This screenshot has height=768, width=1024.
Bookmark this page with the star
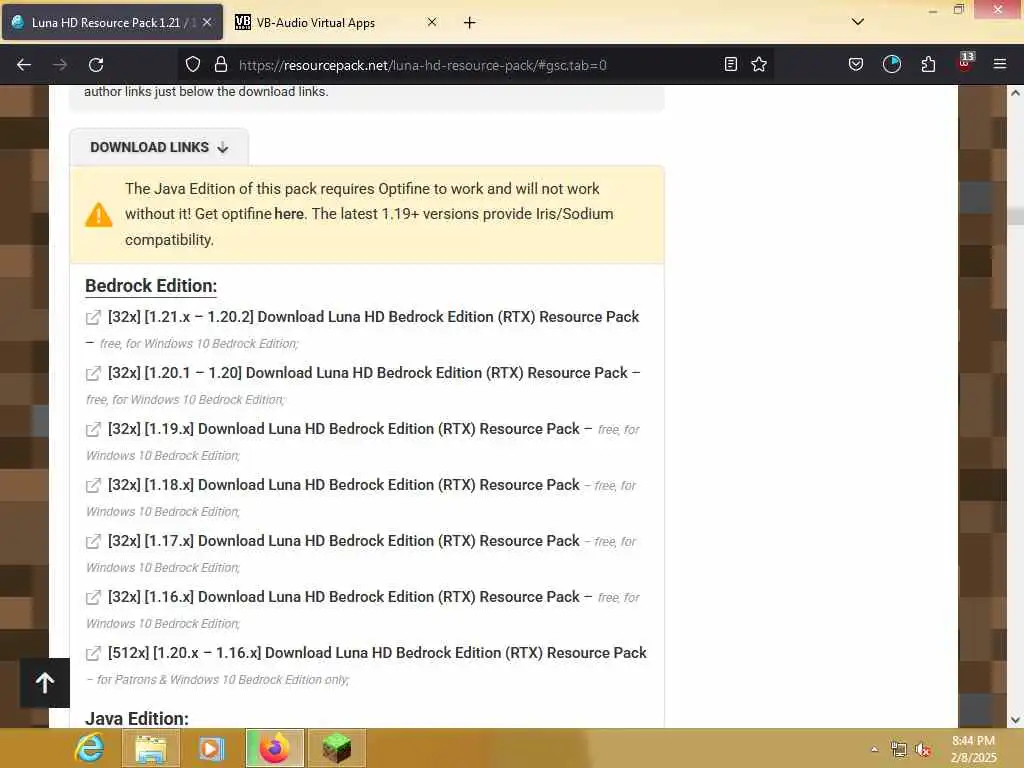[x=759, y=64]
